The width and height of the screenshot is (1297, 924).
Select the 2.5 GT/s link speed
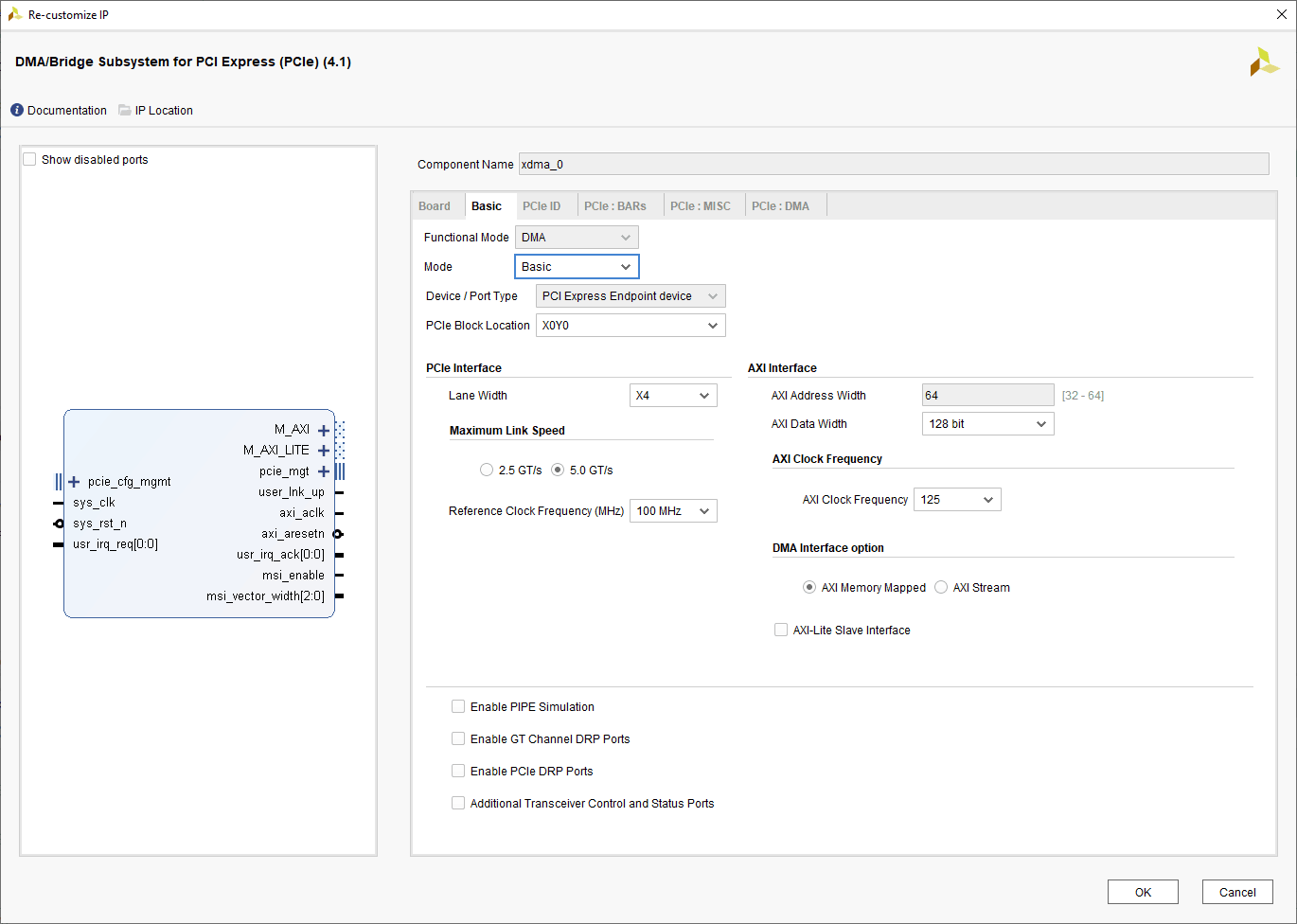coord(487,471)
